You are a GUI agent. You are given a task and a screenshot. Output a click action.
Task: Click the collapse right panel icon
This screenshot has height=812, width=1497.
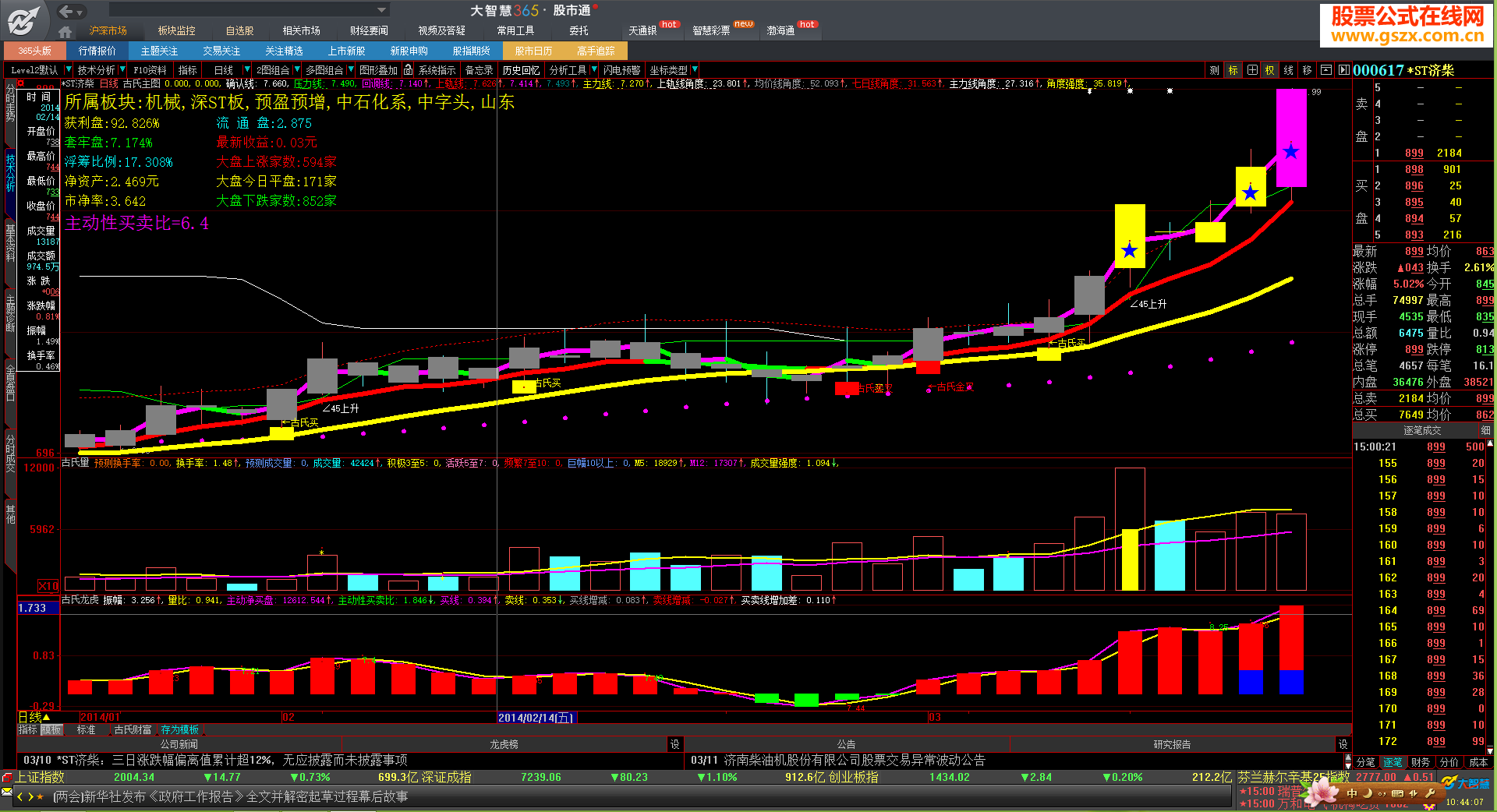(1343, 70)
